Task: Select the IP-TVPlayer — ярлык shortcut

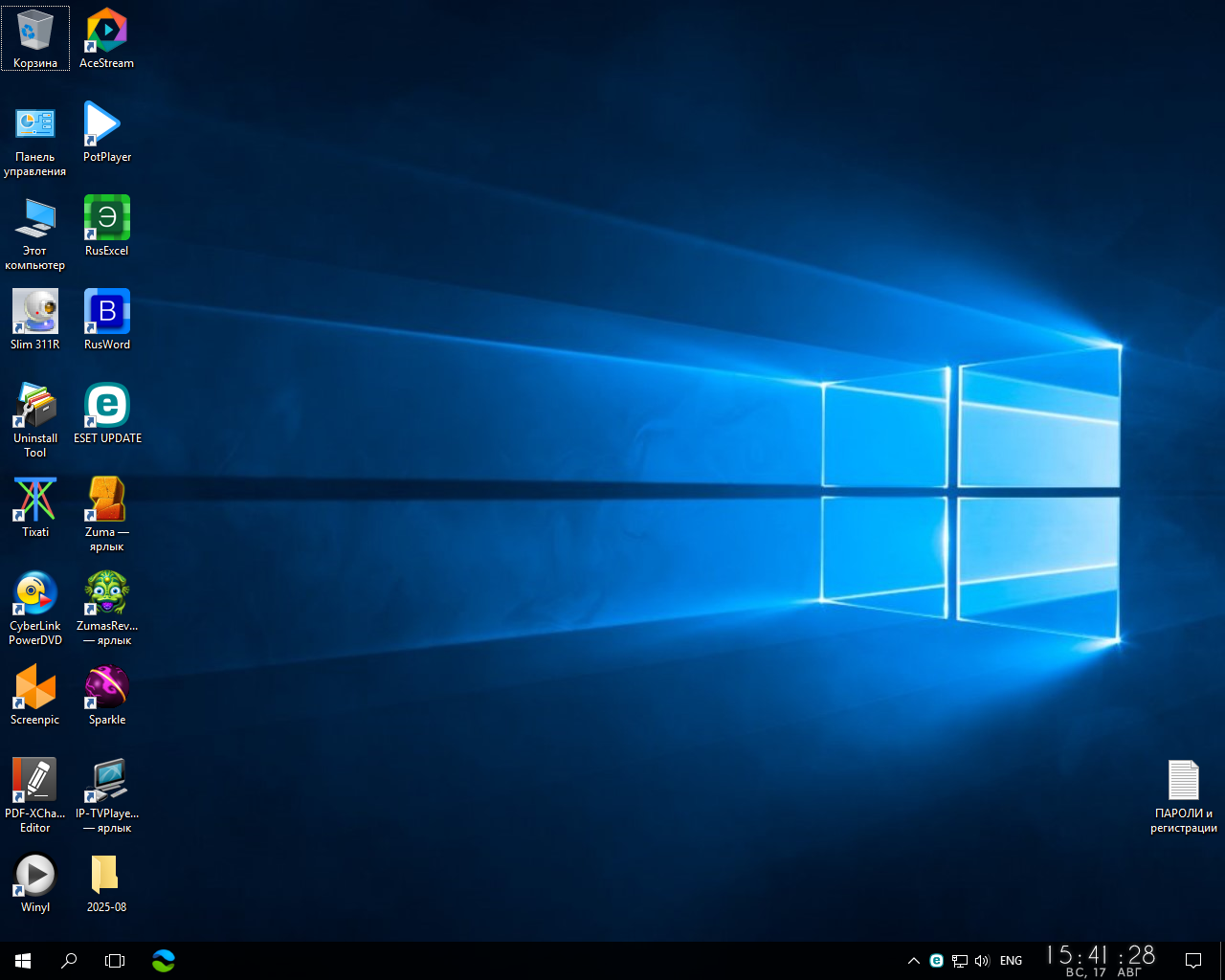Action: click(x=107, y=796)
